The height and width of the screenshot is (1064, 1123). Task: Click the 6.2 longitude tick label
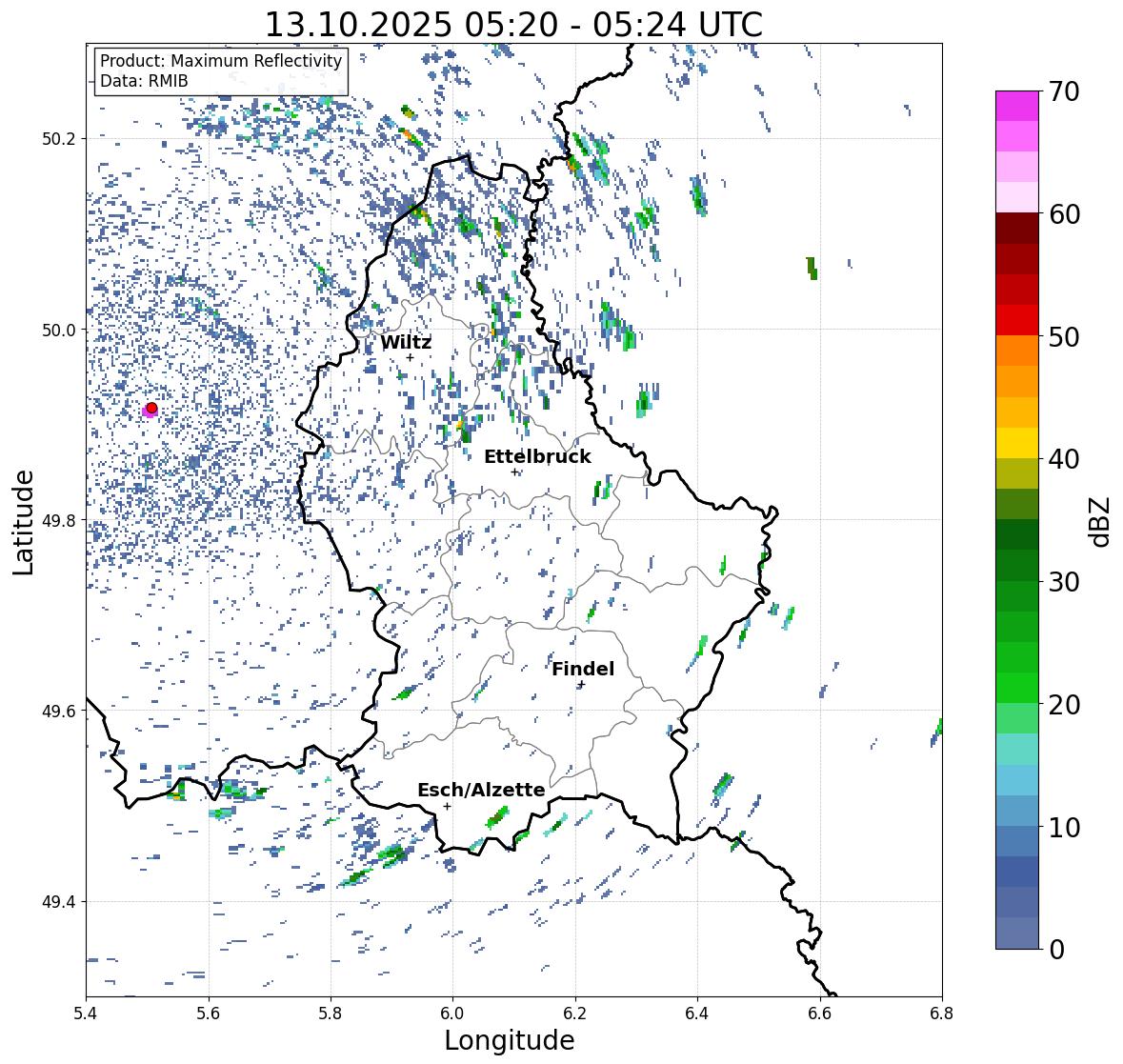coord(575,1013)
